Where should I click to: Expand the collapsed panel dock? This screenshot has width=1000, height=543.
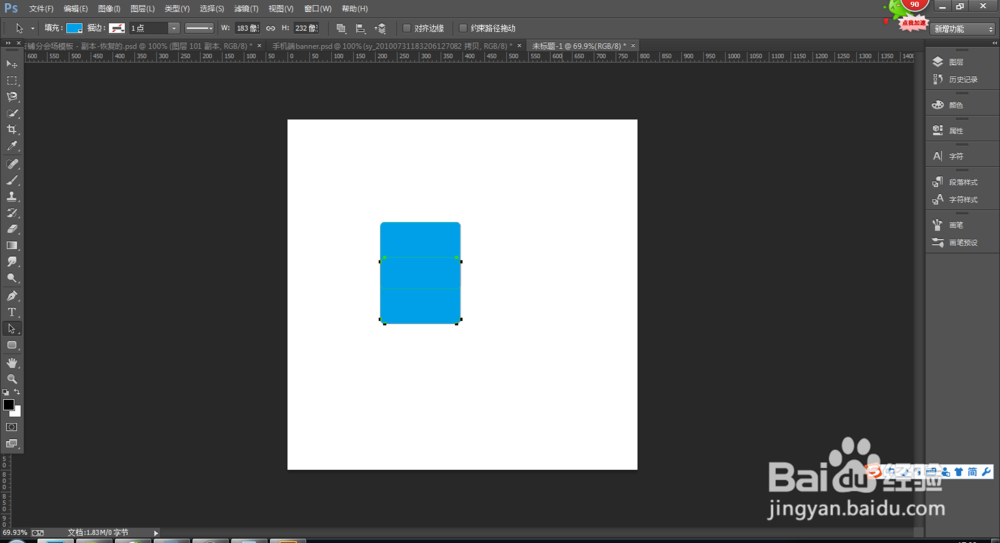tap(994, 43)
